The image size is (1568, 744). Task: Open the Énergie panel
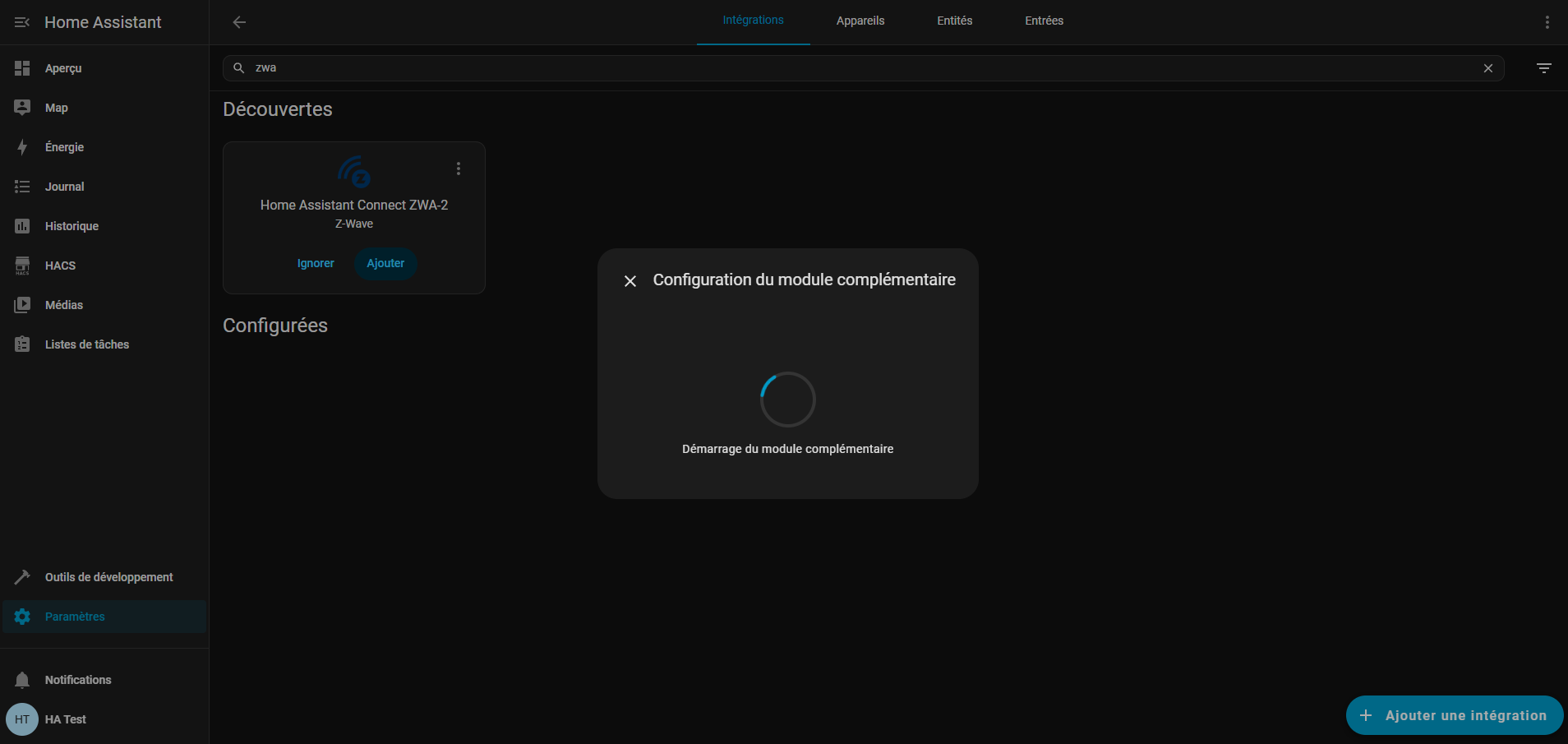pyautogui.click(x=64, y=147)
